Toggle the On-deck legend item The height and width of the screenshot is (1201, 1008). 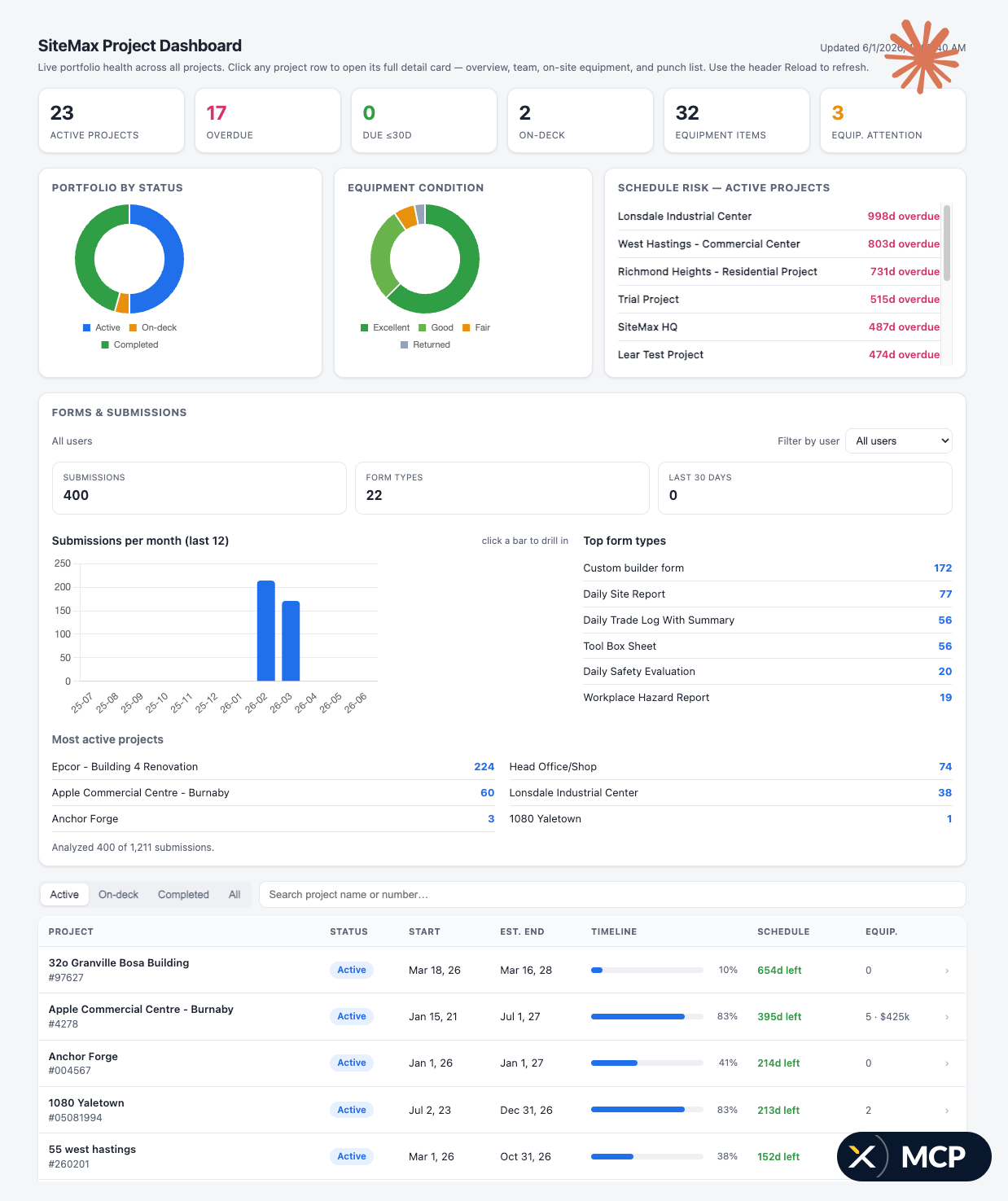click(x=152, y=327)
